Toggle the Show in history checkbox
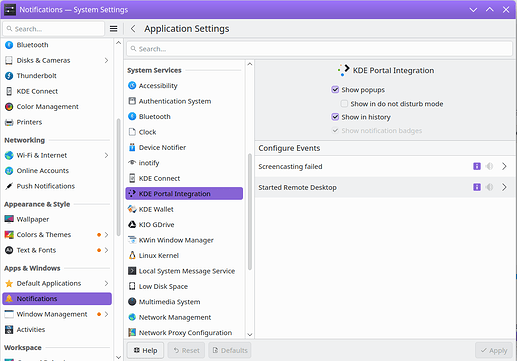 (335, 117)
